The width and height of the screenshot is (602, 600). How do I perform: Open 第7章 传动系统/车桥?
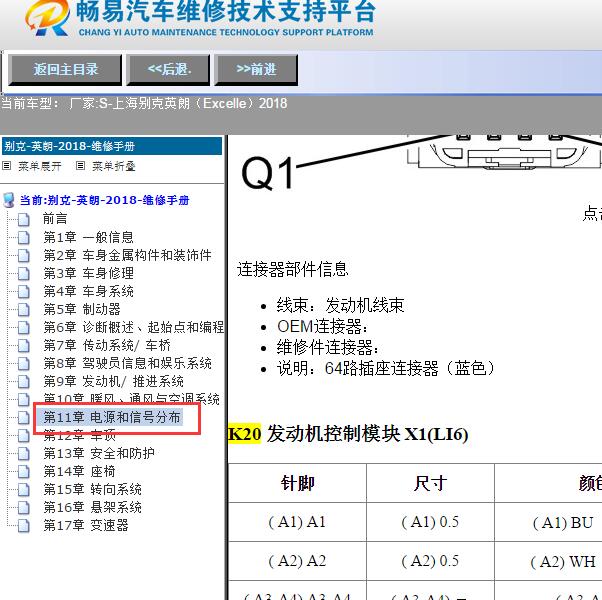coord(107,345)
